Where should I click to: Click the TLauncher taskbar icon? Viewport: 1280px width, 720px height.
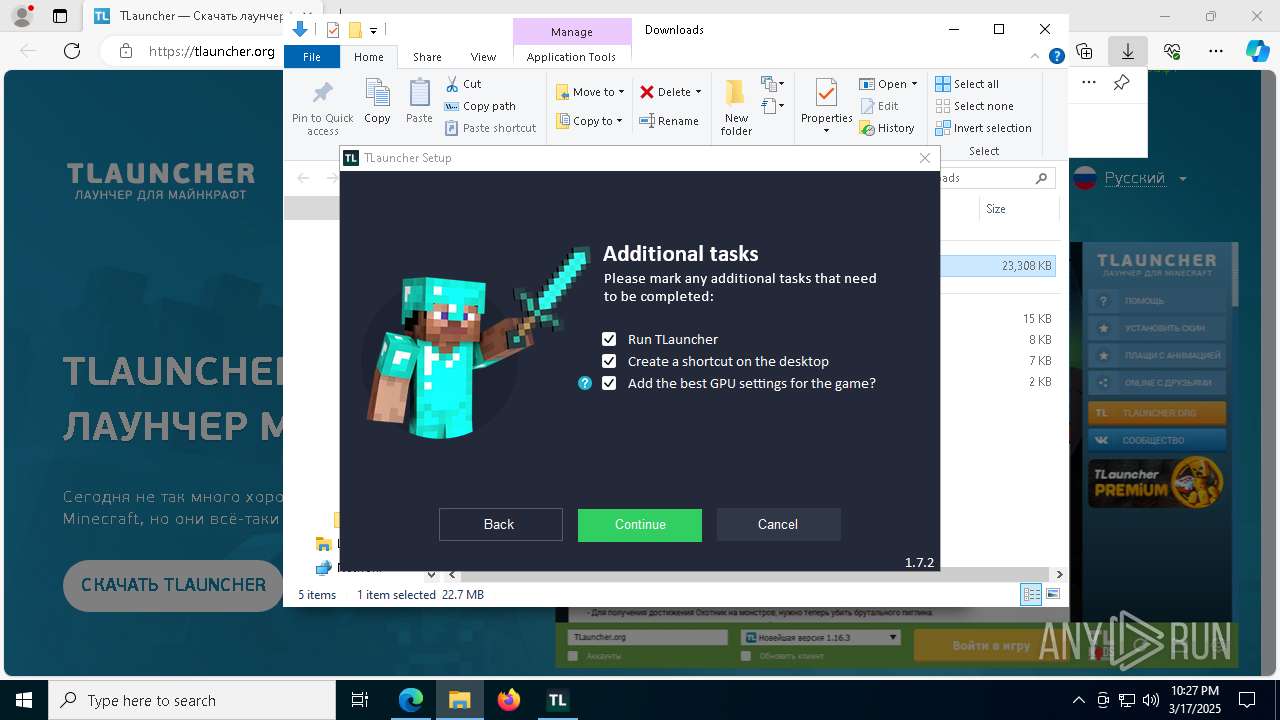pos(558,700)
